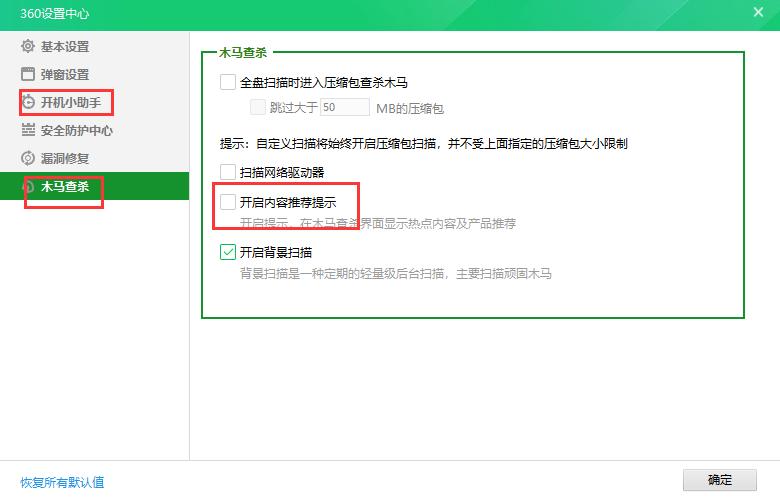Select the highlighted 木马查杀 menu item
Screen dimensions: 780x500
[x=95, y=186]
